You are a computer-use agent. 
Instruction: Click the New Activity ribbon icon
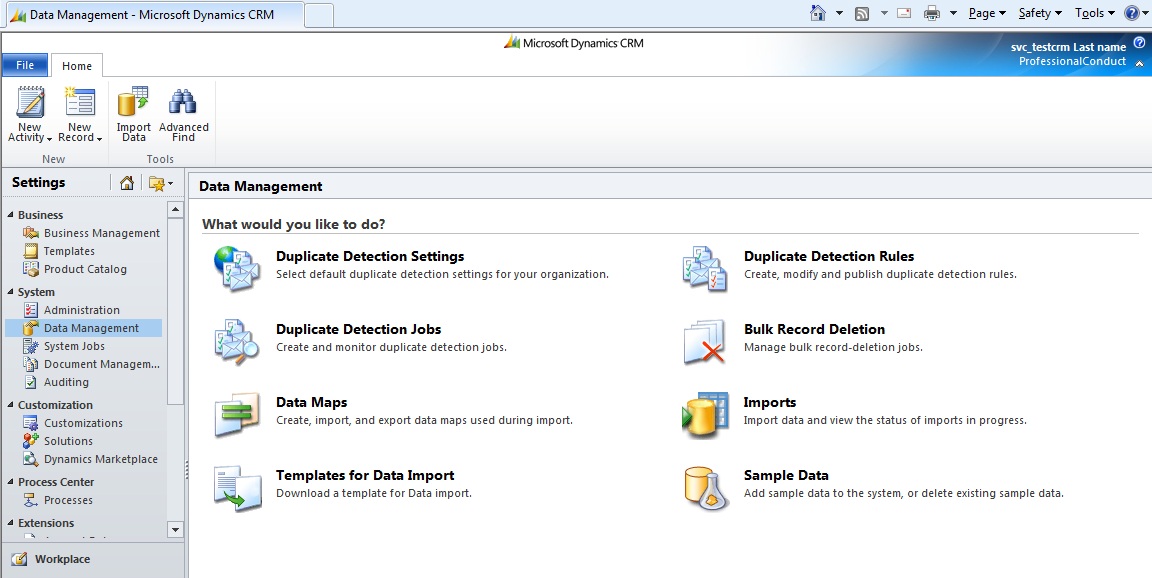pyautogui.click(x=30, y=102)
